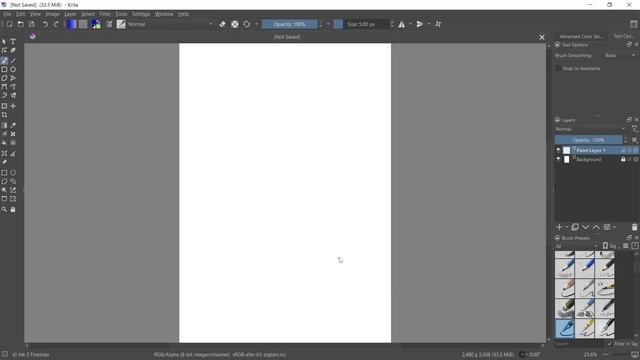This screenshot has height=360, width=640.
Task: Close the Not Saved document tab
Action: coord(542,37)
